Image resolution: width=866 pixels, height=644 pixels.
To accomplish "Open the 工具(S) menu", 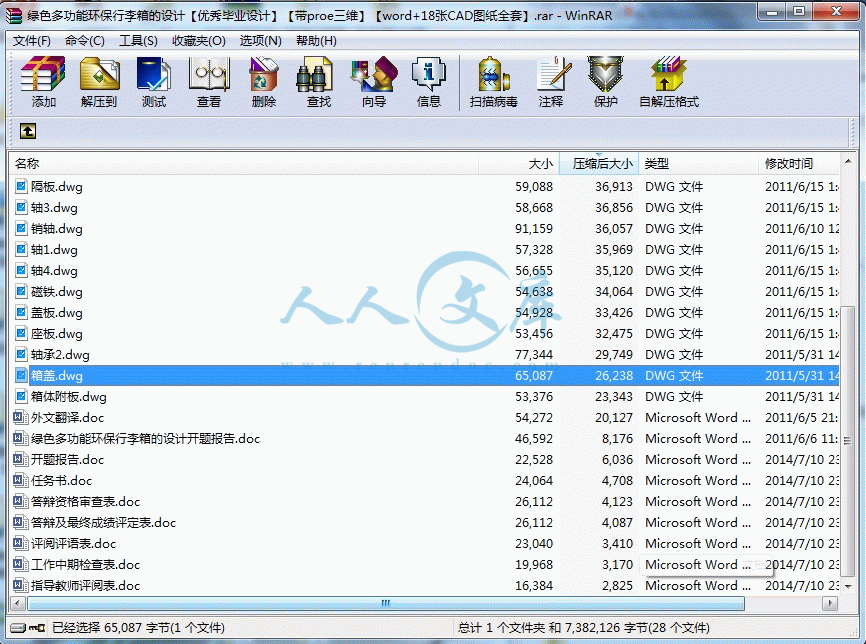I will point(138,40).
